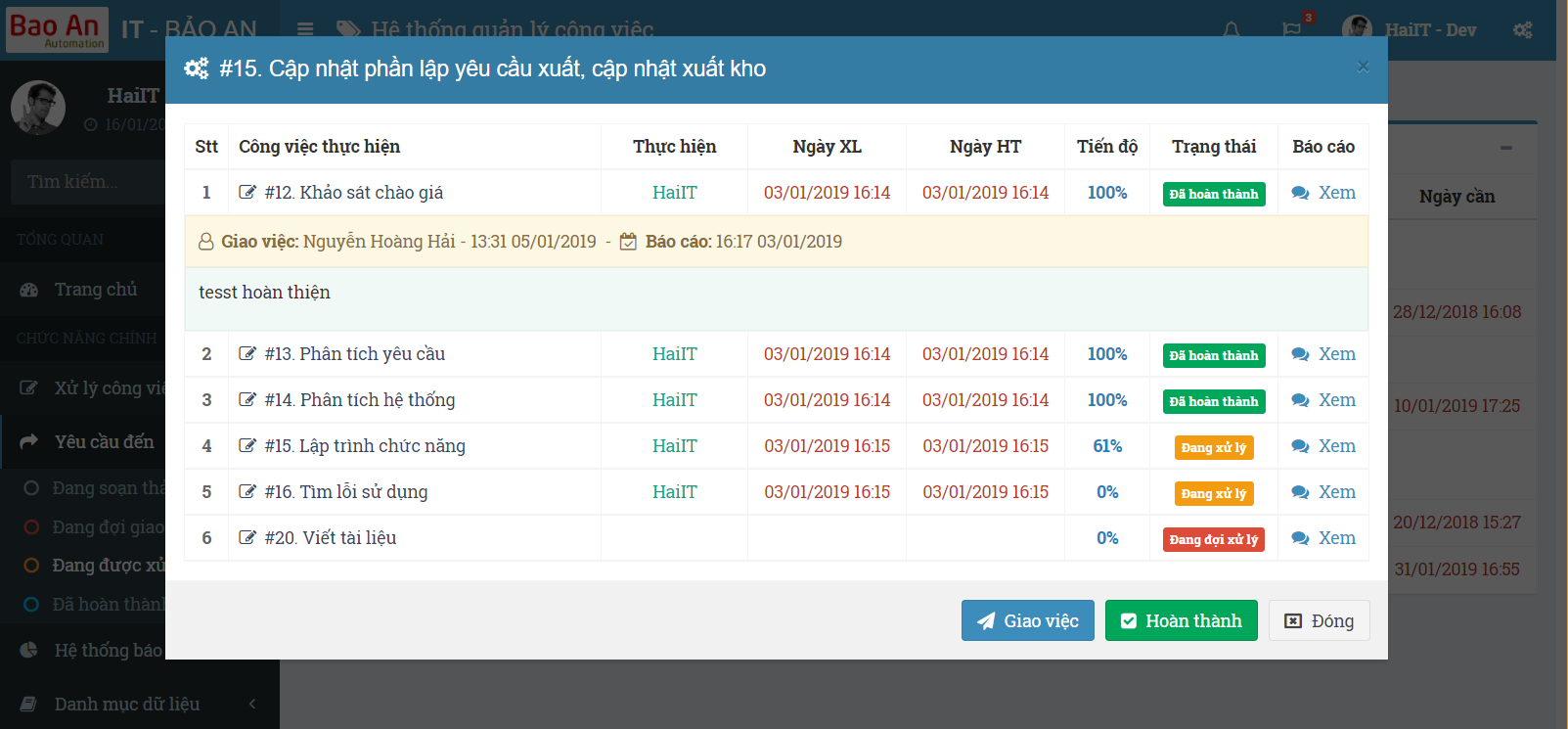Open Xem link for #14 Phân tích hệ thống
The image size is (1568, 729).
point(1323,400)
